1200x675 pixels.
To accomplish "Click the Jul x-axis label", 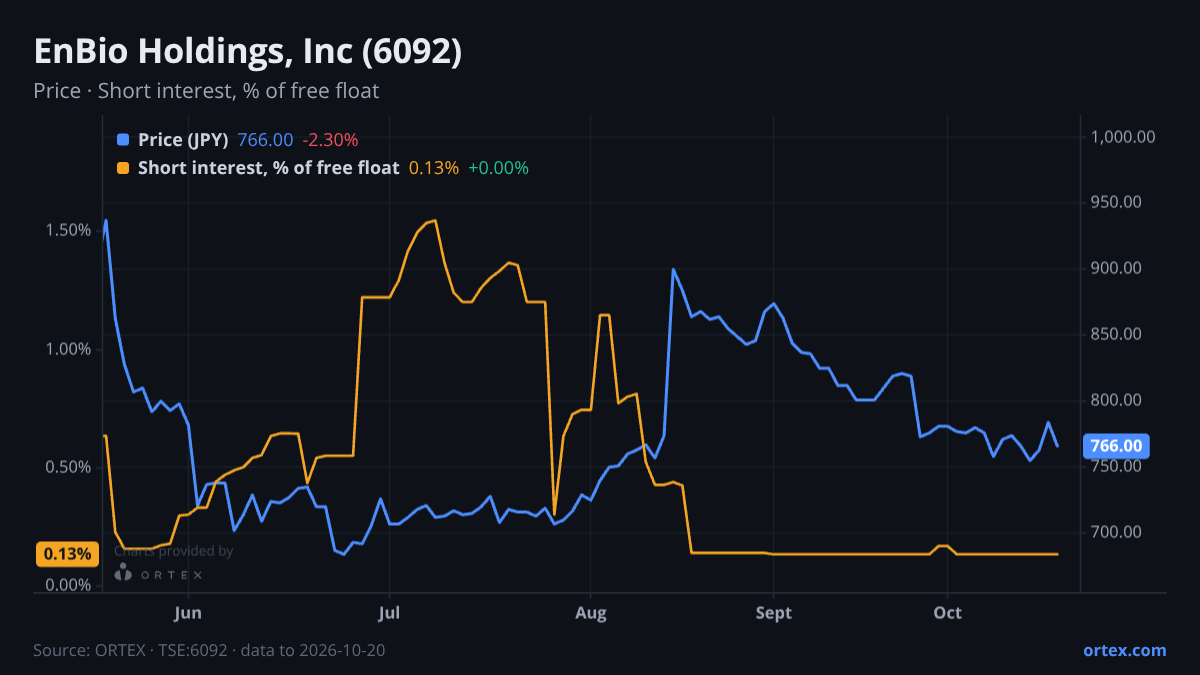I will (x=390, y=612).
